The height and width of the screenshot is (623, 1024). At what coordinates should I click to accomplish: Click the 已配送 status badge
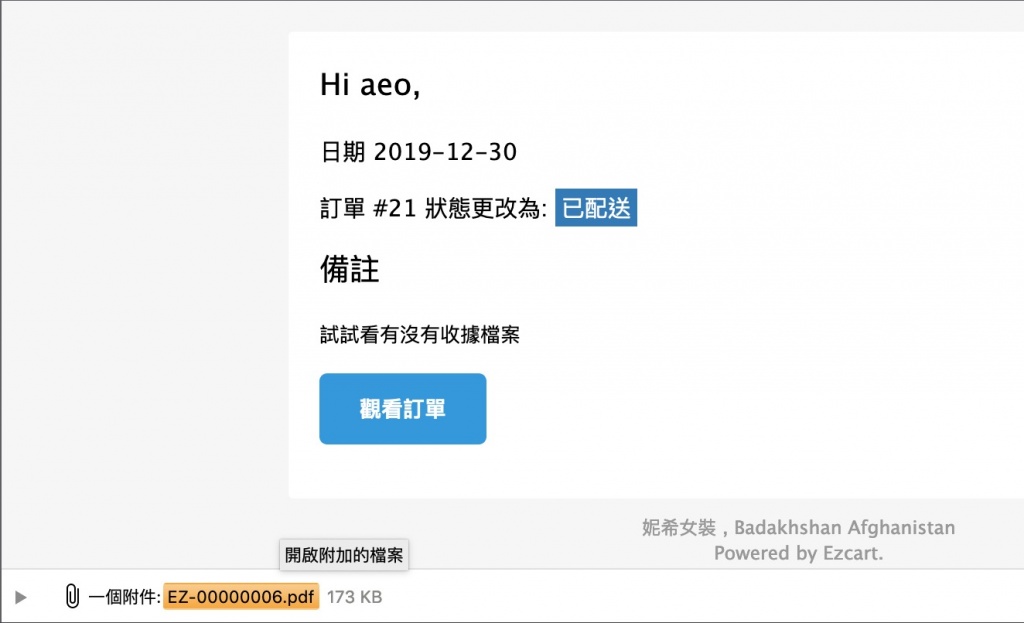point(596,208)
